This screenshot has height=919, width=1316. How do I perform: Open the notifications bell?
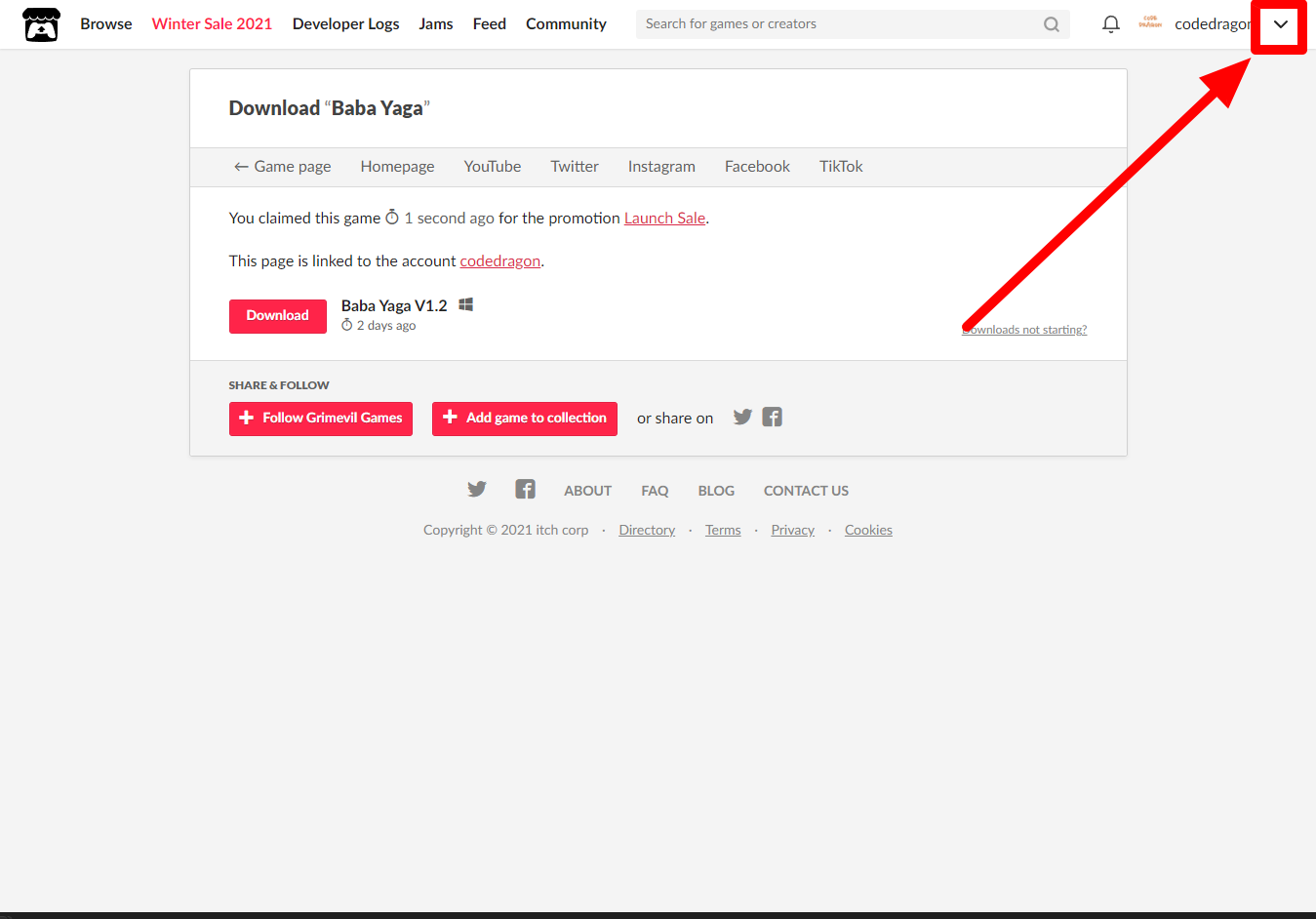[1110, 24]
